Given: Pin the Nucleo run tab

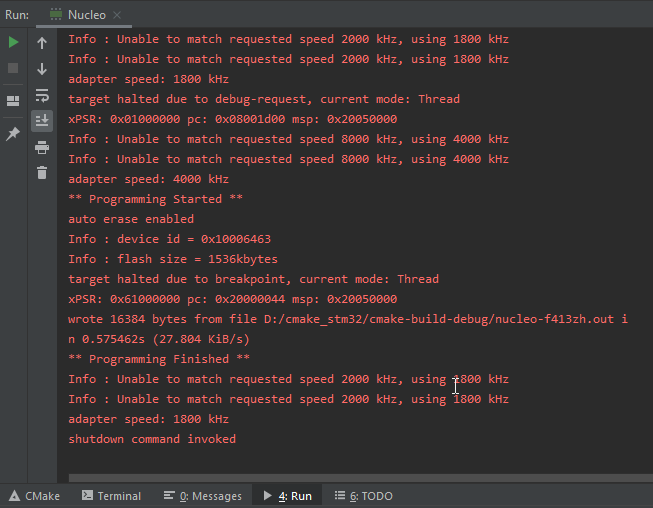Looking at the screenshot, I should pyautogui.click(x=13, y=134).
